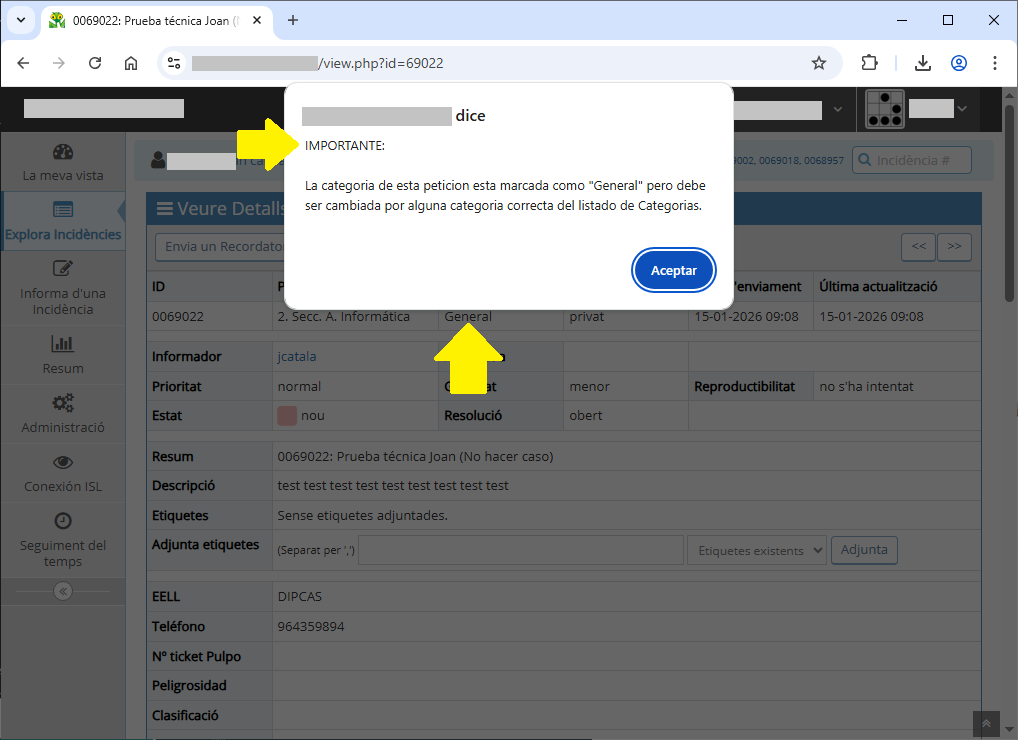Open the jcatala reporter link
1018x740 pixels.
click(x=297, y=357)
